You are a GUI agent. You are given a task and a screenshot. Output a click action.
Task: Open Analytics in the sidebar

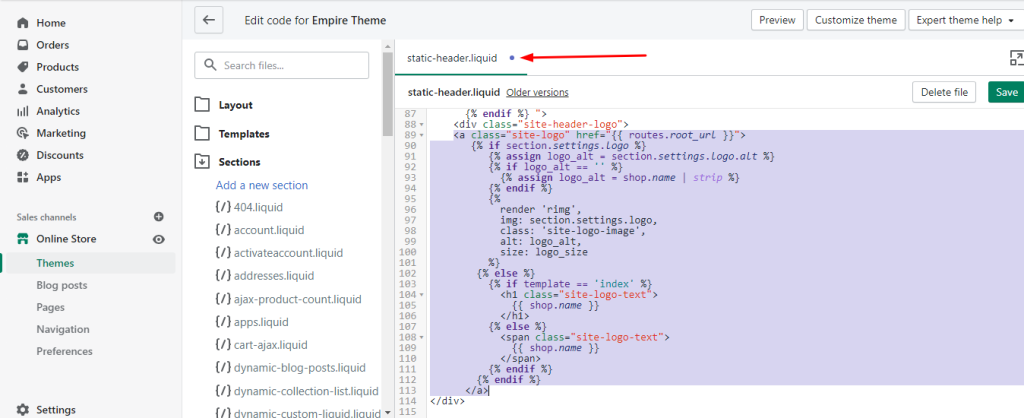[58, 111]
